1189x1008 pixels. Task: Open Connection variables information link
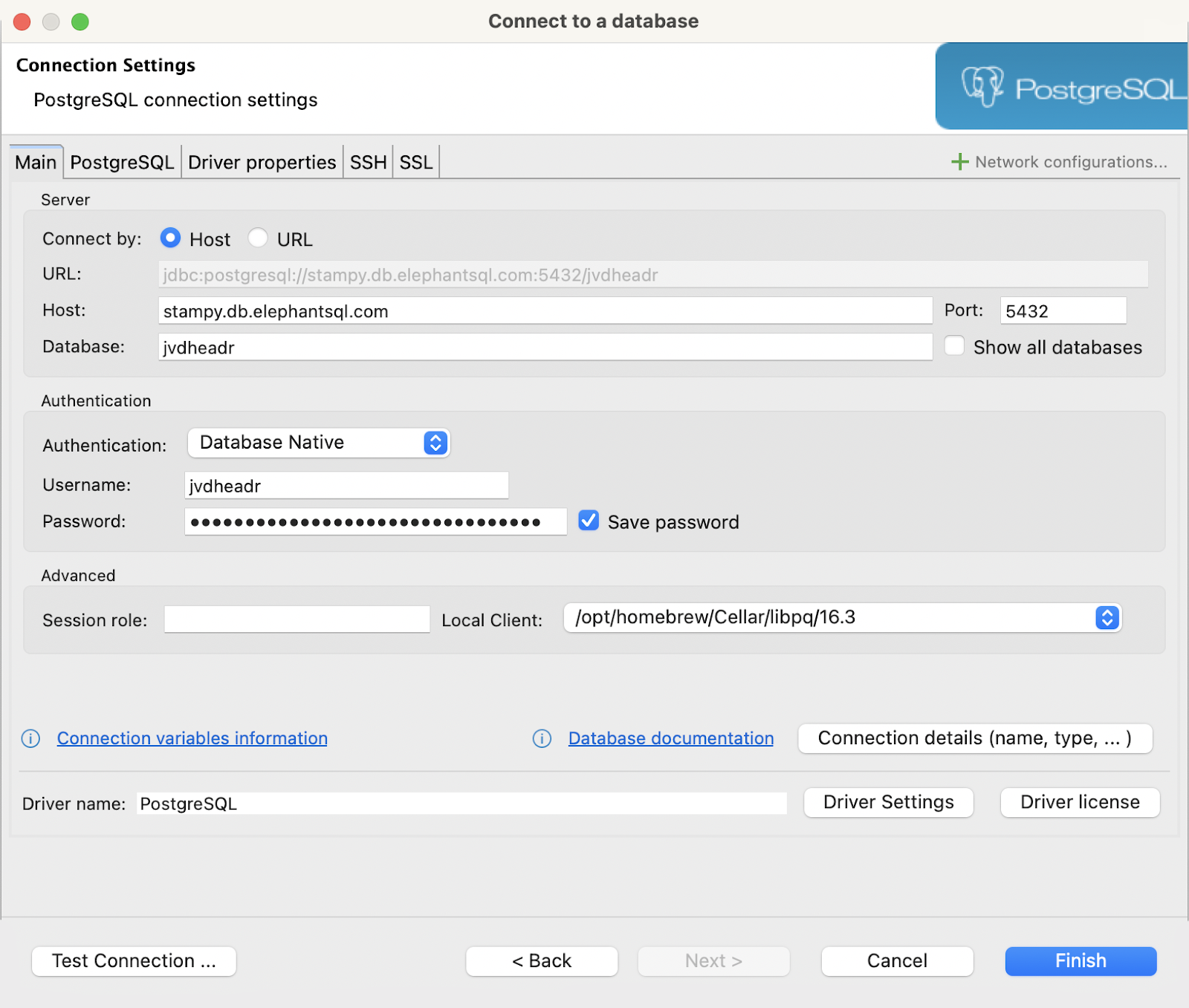click(192, 738)
